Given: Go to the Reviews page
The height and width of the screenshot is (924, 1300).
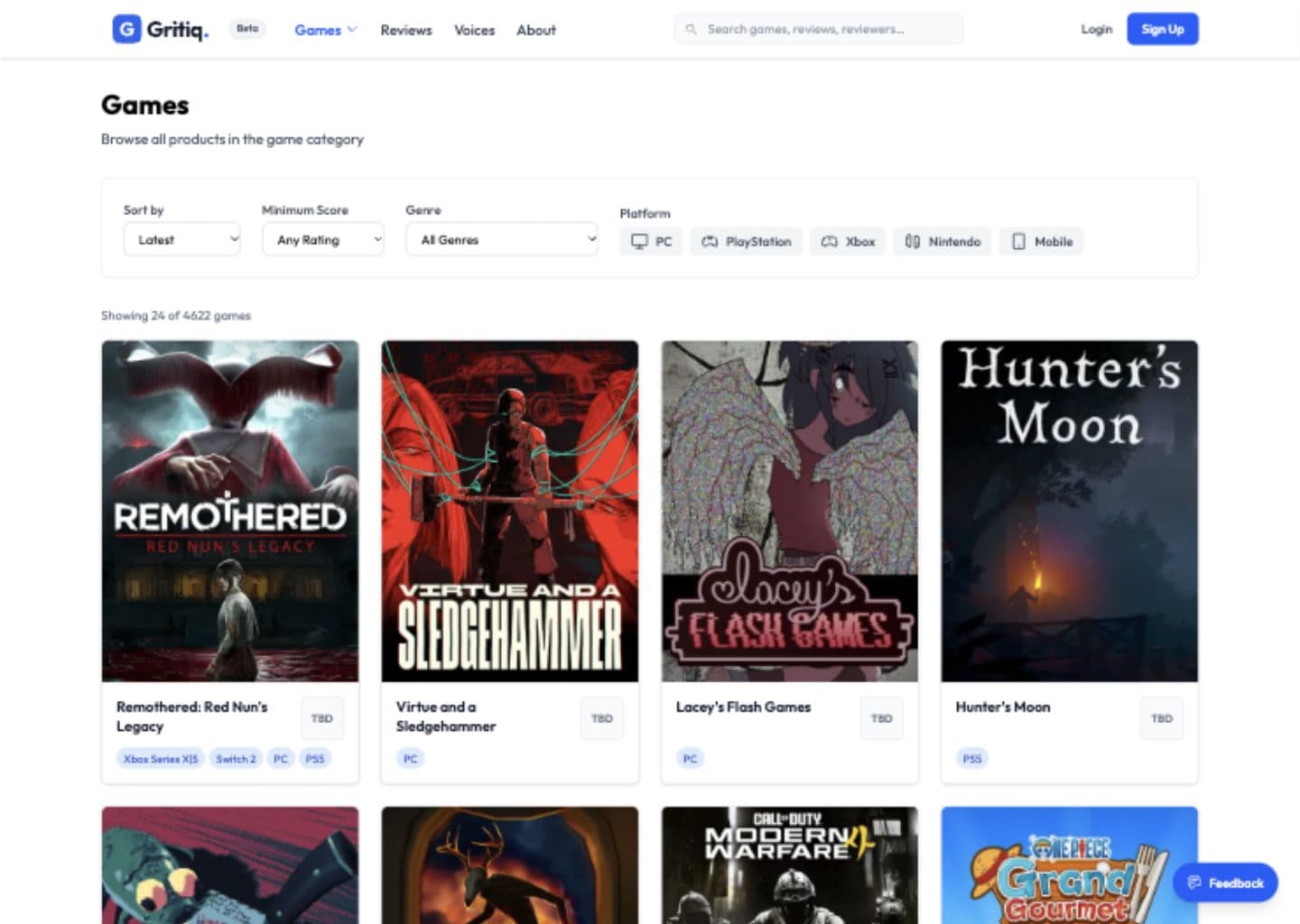Looking at the screenshot, I should click(406, 30).
